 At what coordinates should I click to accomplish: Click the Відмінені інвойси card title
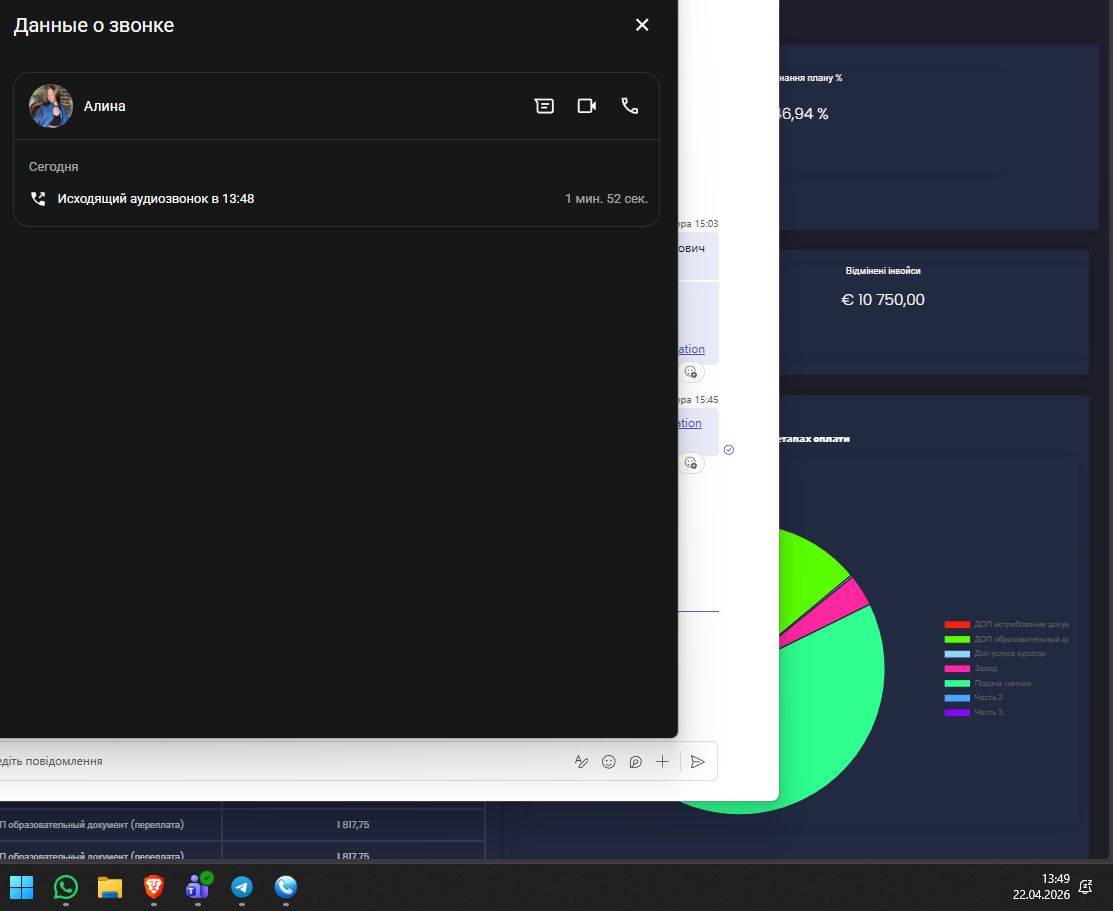click(883, 271)
